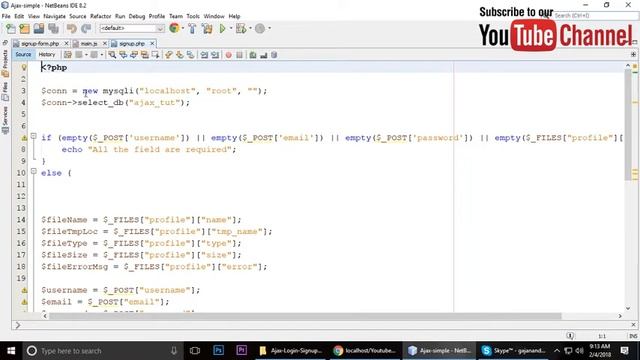Click the Clean and Build Project icon
The height and width of the screenshot is (360, 640).
[207, 29]
